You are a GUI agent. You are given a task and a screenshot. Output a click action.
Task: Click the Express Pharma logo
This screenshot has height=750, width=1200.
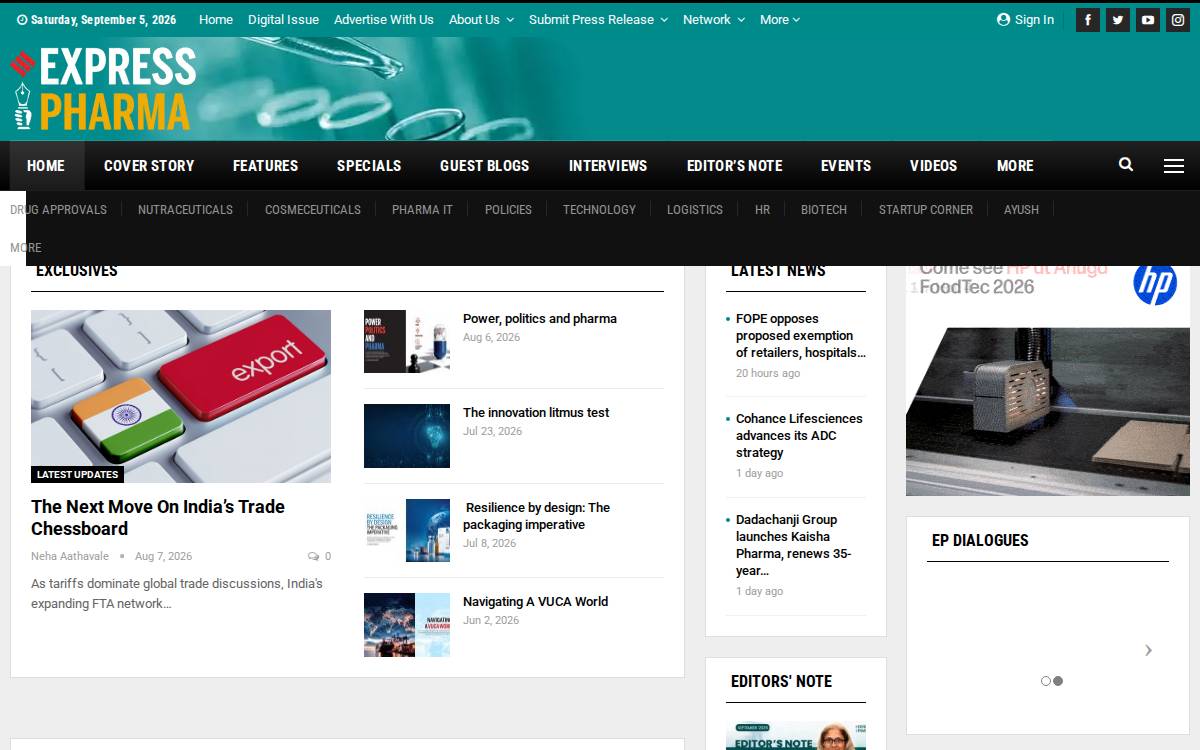pos(103,89)
